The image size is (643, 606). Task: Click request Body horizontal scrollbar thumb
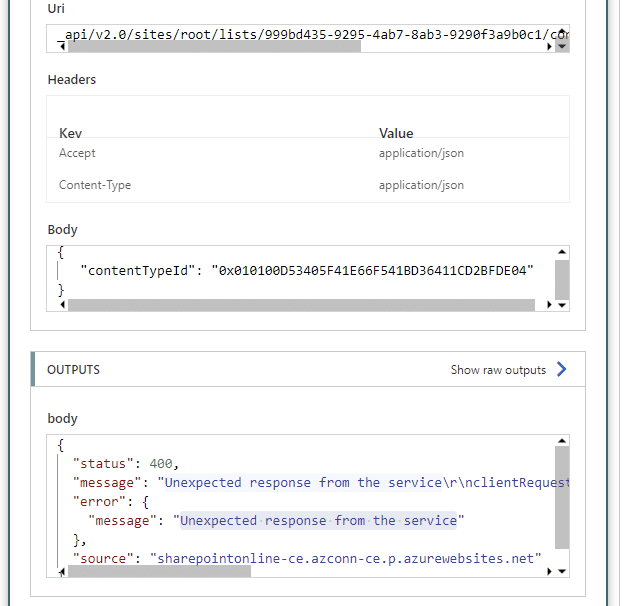[301, 305]
